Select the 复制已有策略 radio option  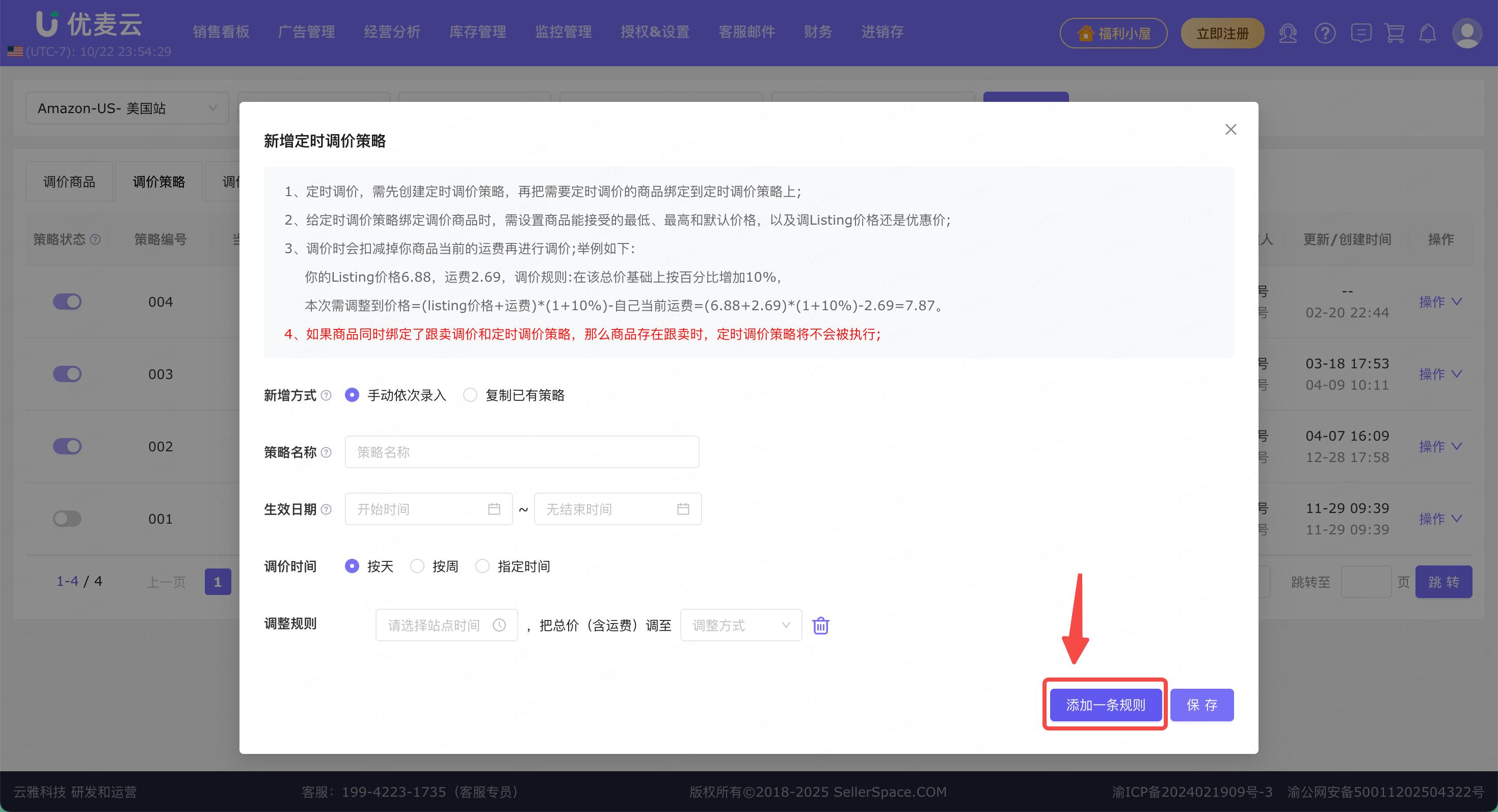(470, 396)
